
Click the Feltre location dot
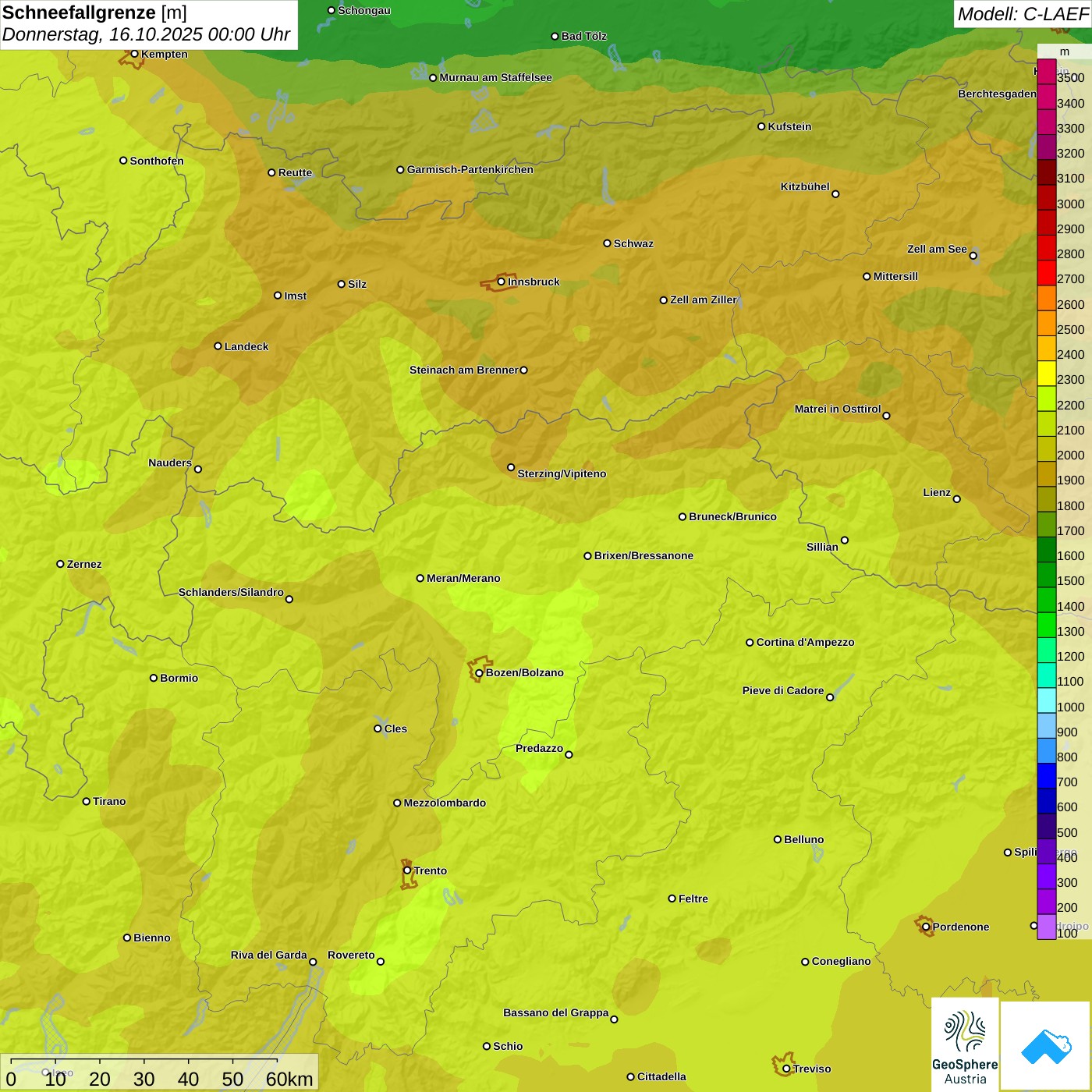coord(672,899)
